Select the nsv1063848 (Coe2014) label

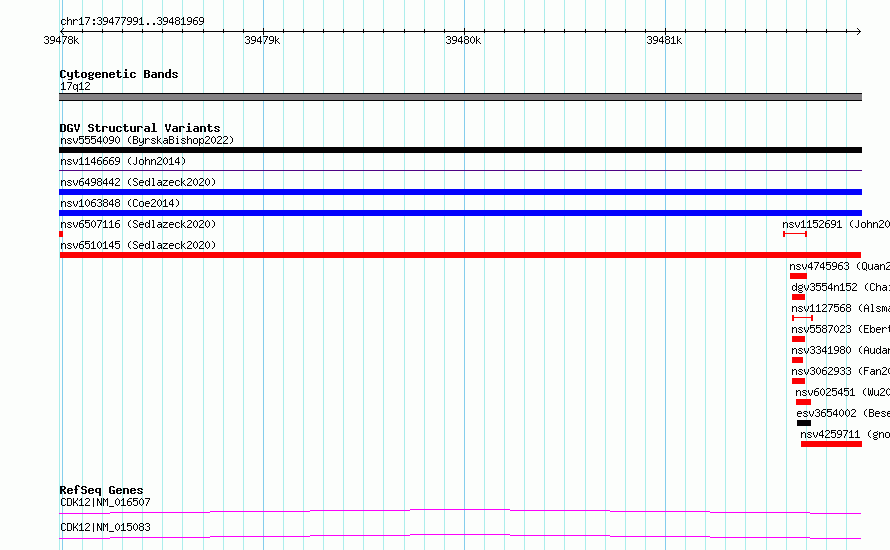(x=120, y=203)
